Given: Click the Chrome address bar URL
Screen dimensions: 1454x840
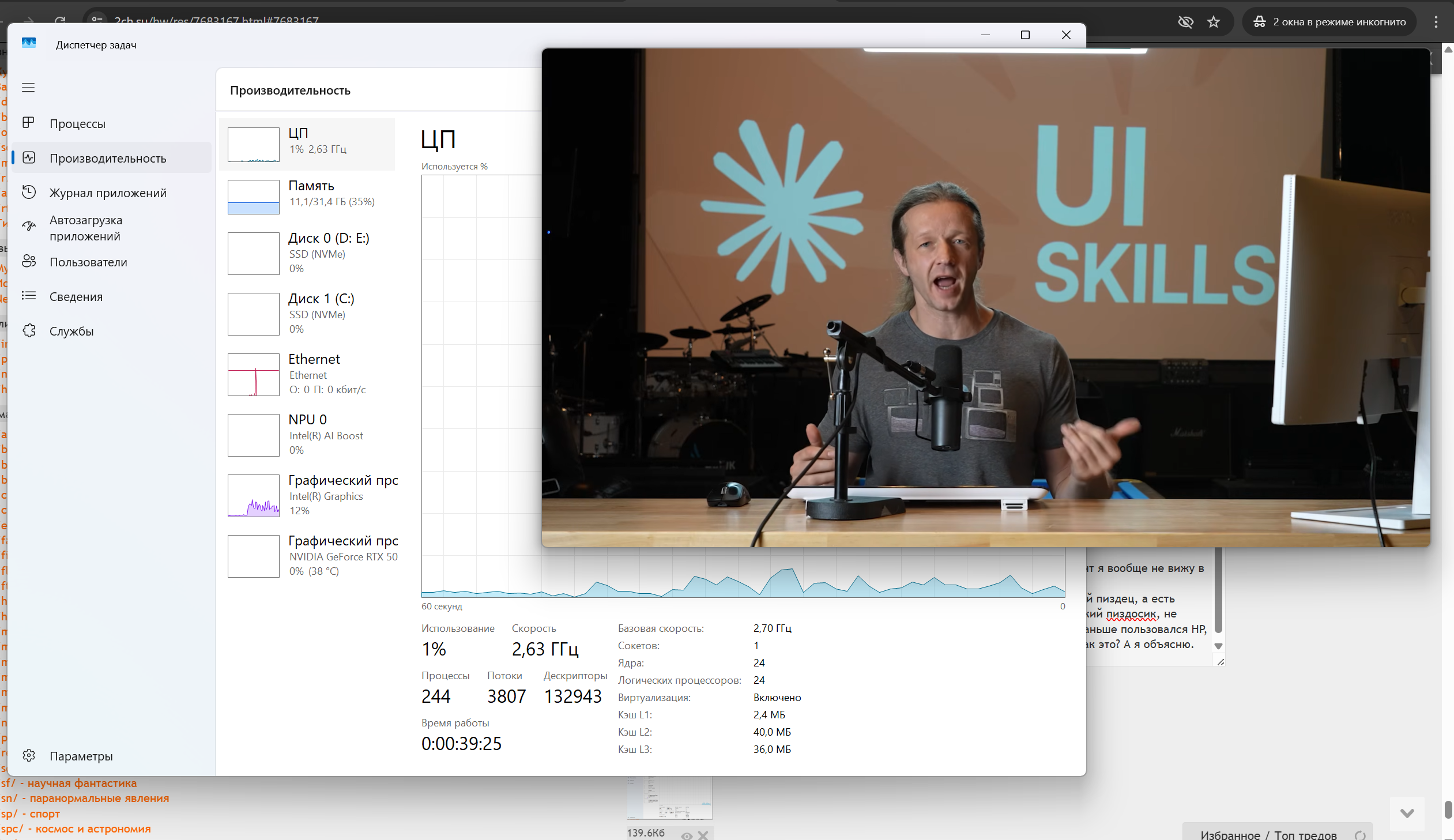Looking at the screenshot, I should pyautogui.click(x=216, y=21).
